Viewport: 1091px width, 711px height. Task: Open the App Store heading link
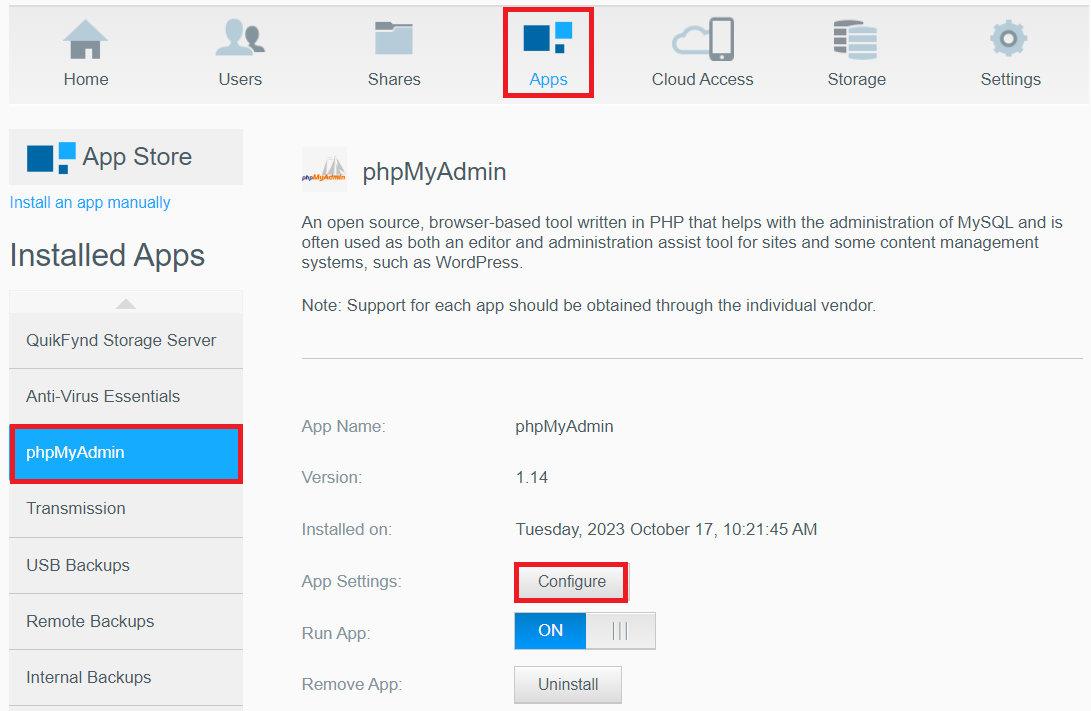pyautogui.click(x=137, y=157)
